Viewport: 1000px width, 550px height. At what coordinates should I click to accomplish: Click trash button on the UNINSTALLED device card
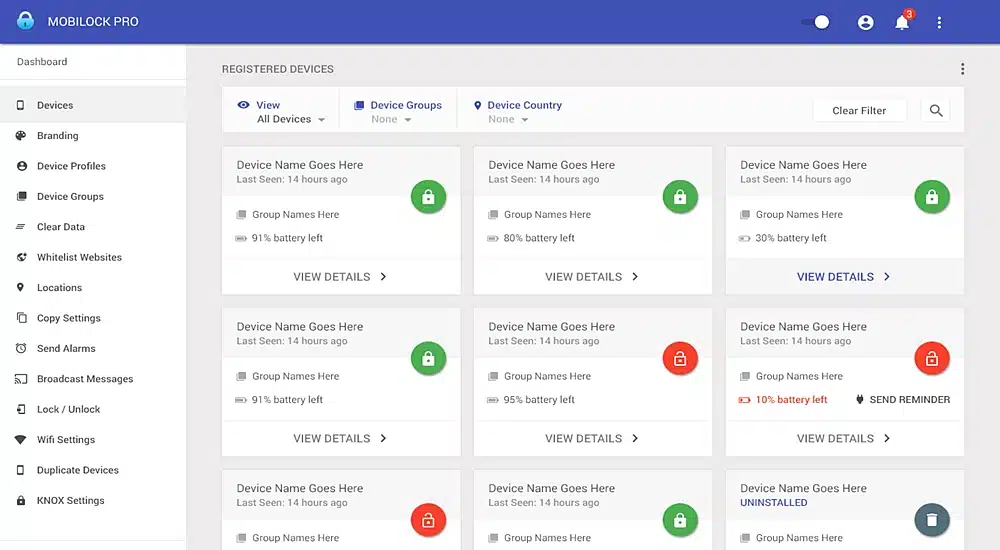tap(932, 521)
